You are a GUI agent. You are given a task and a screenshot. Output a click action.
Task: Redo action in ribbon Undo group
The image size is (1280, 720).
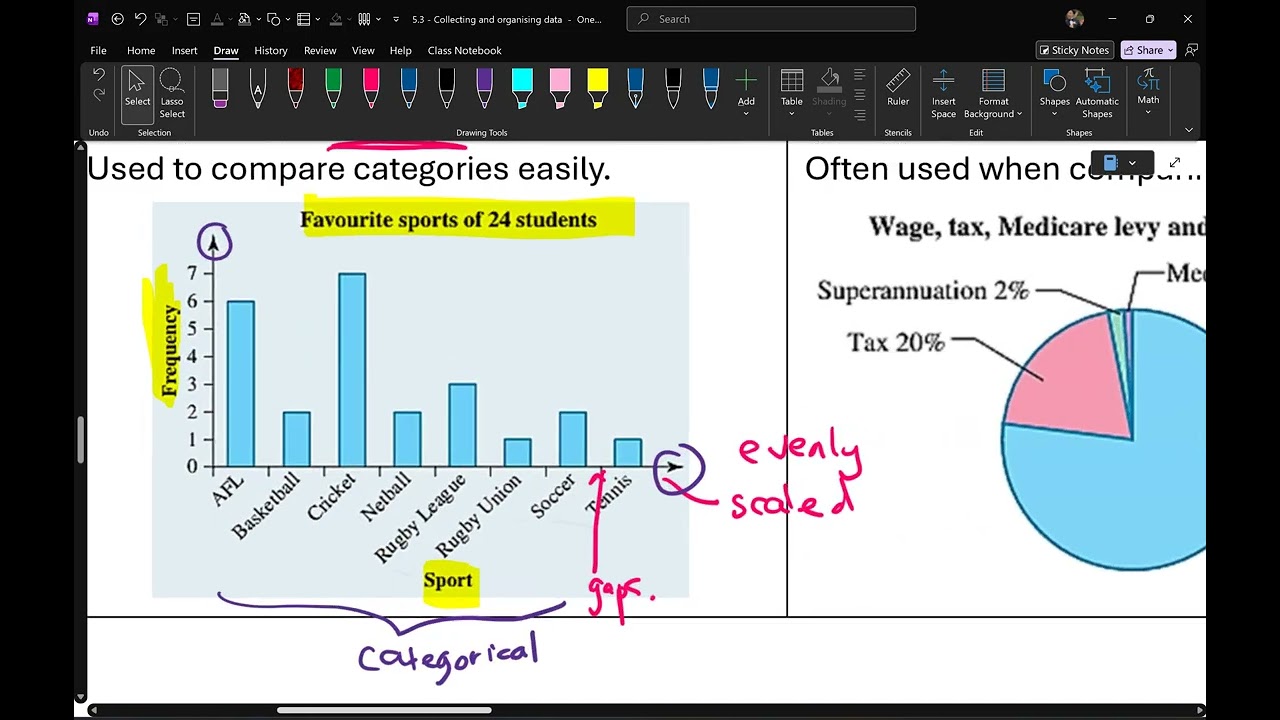tap(98, 95)
